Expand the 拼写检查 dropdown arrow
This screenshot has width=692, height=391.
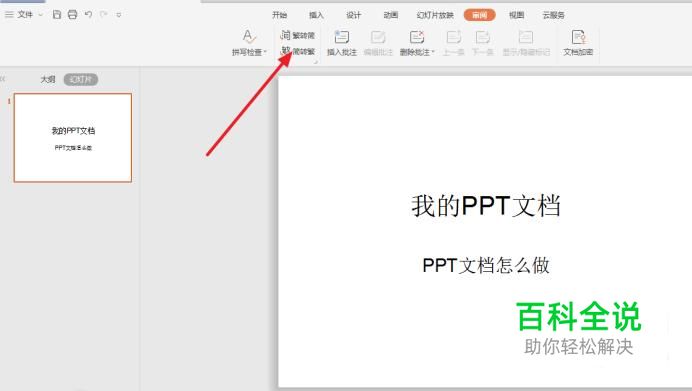tap(265, 52)
